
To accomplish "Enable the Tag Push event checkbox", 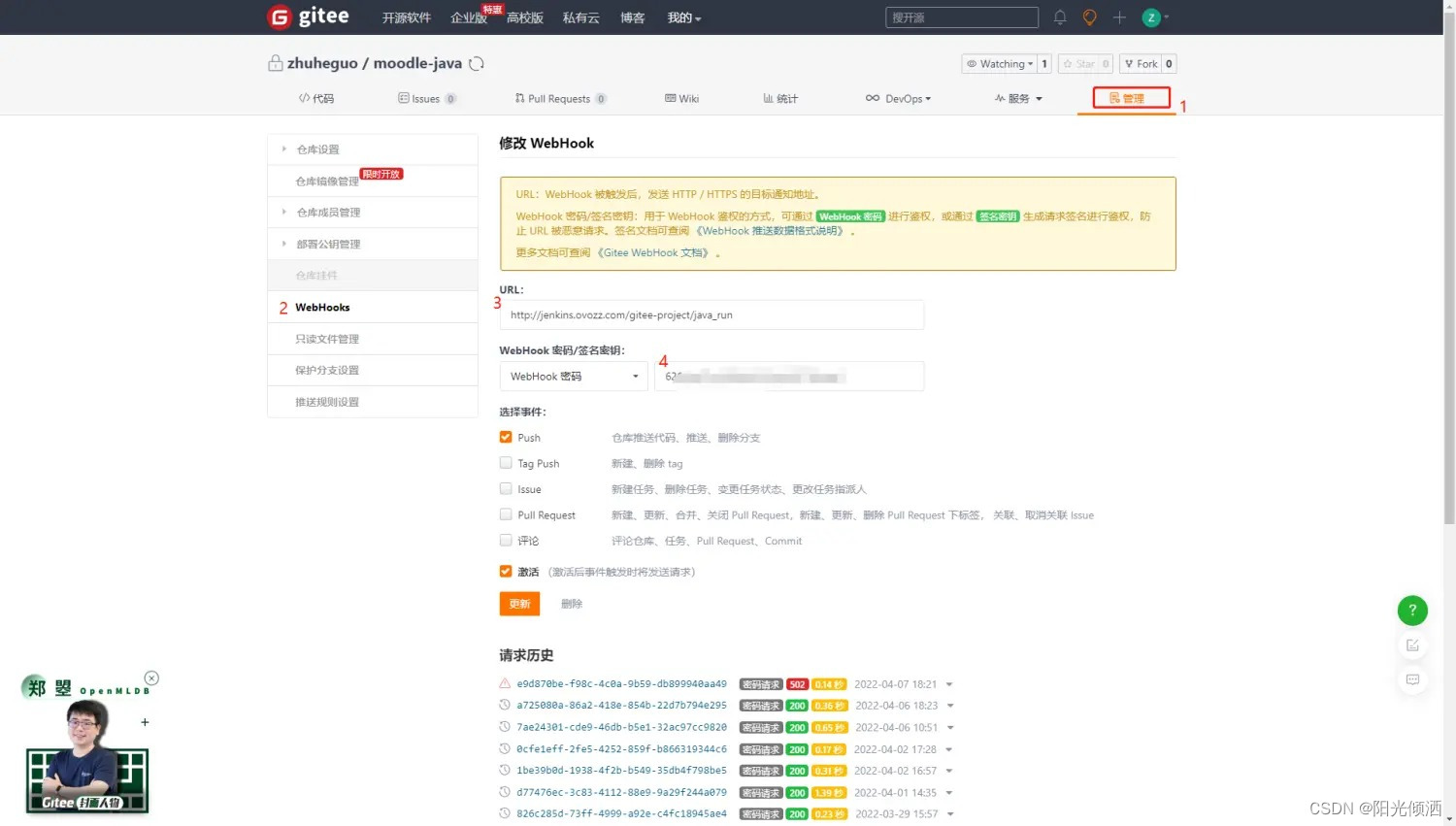I will pyautogui.click(x=506, y=463).
